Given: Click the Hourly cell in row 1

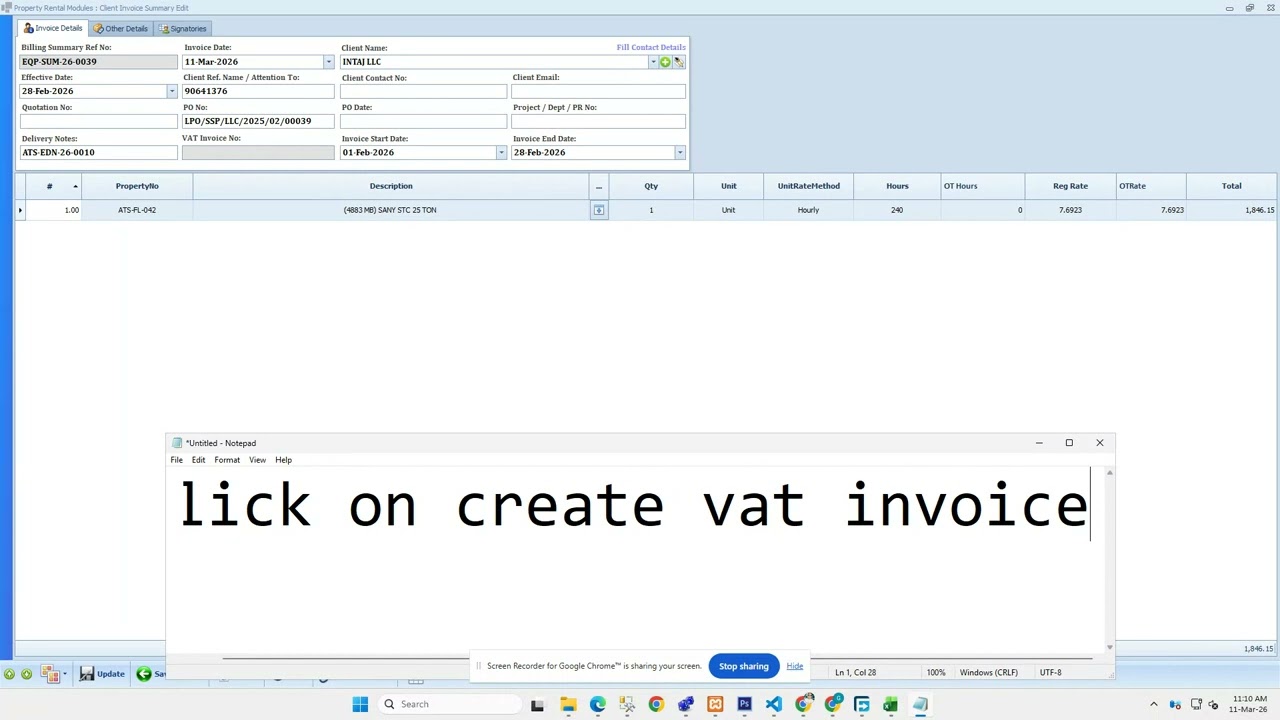Looking at the screenshot, I should pyautogui.click(x=809, y=210).
